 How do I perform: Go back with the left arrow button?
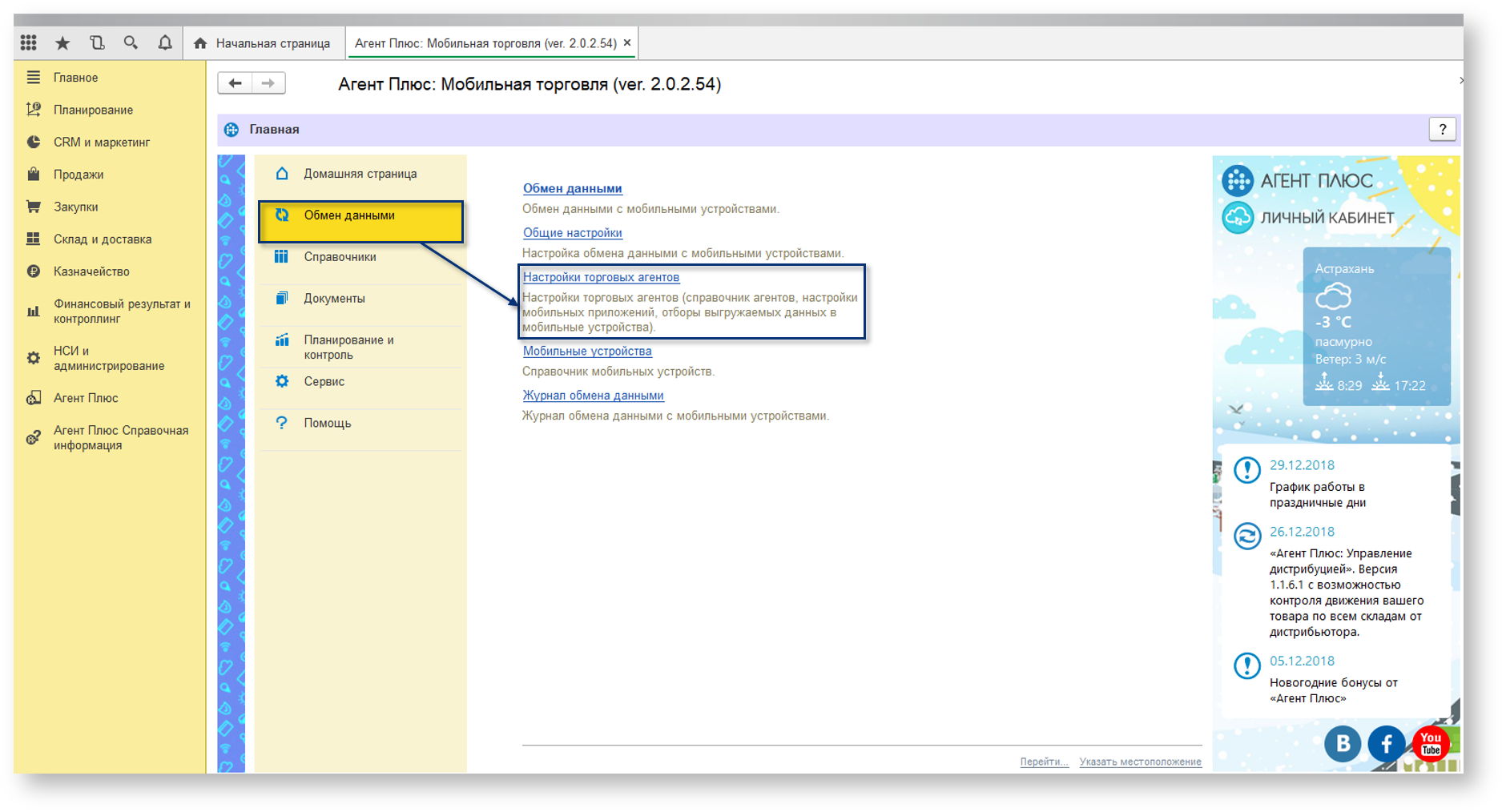[235, 83]
